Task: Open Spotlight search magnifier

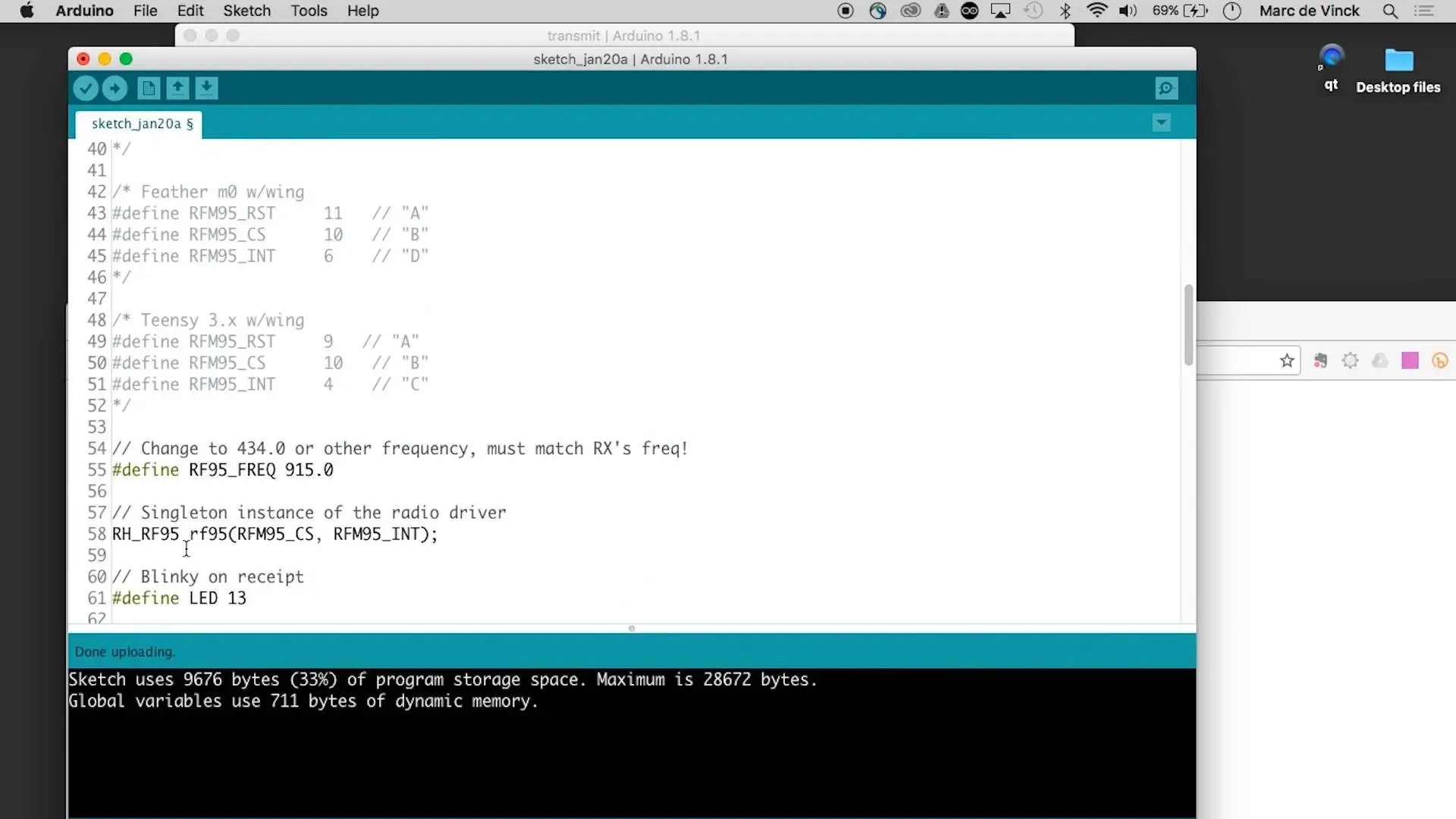Action: [x=1390, y=11]
